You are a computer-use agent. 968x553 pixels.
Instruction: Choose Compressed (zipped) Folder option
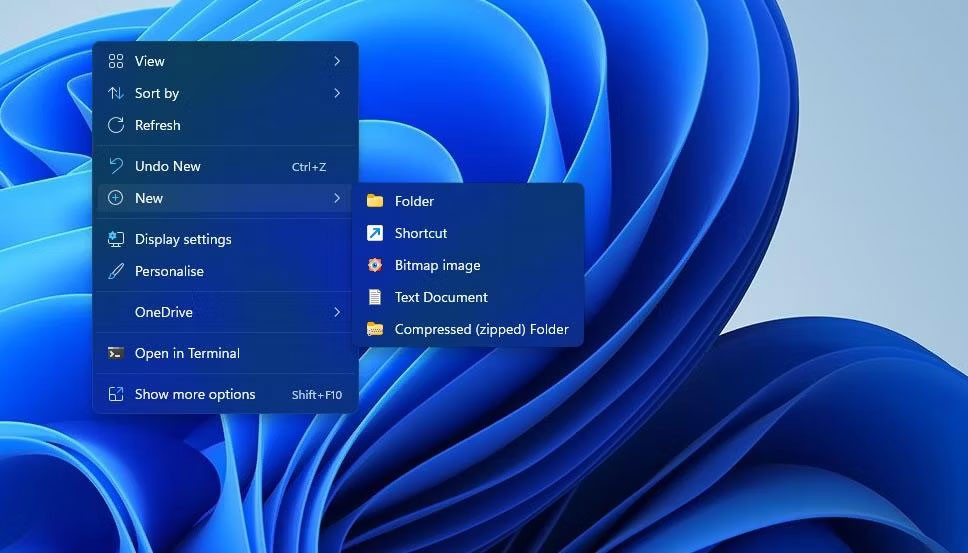click(481, 329)
